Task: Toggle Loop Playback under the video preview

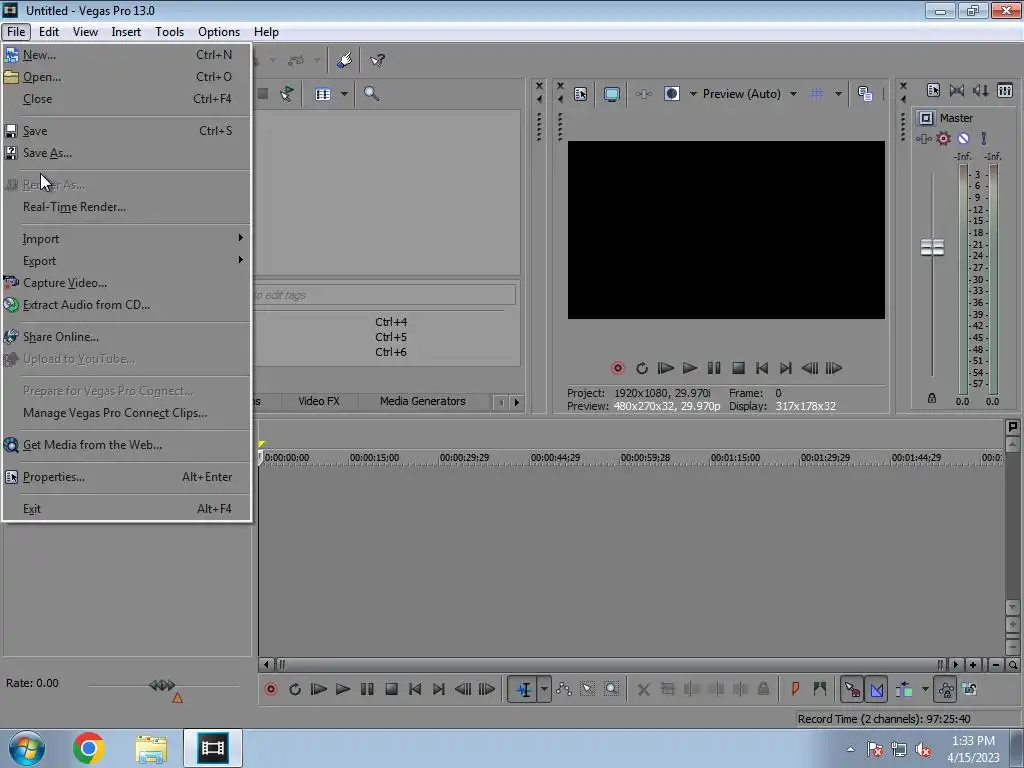Action: pos(642,368)
